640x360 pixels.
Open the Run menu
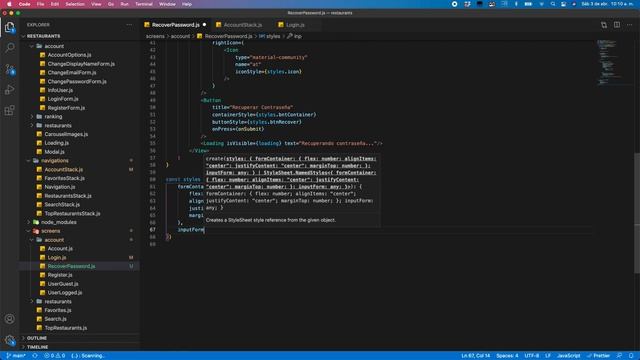pos(124,4)
